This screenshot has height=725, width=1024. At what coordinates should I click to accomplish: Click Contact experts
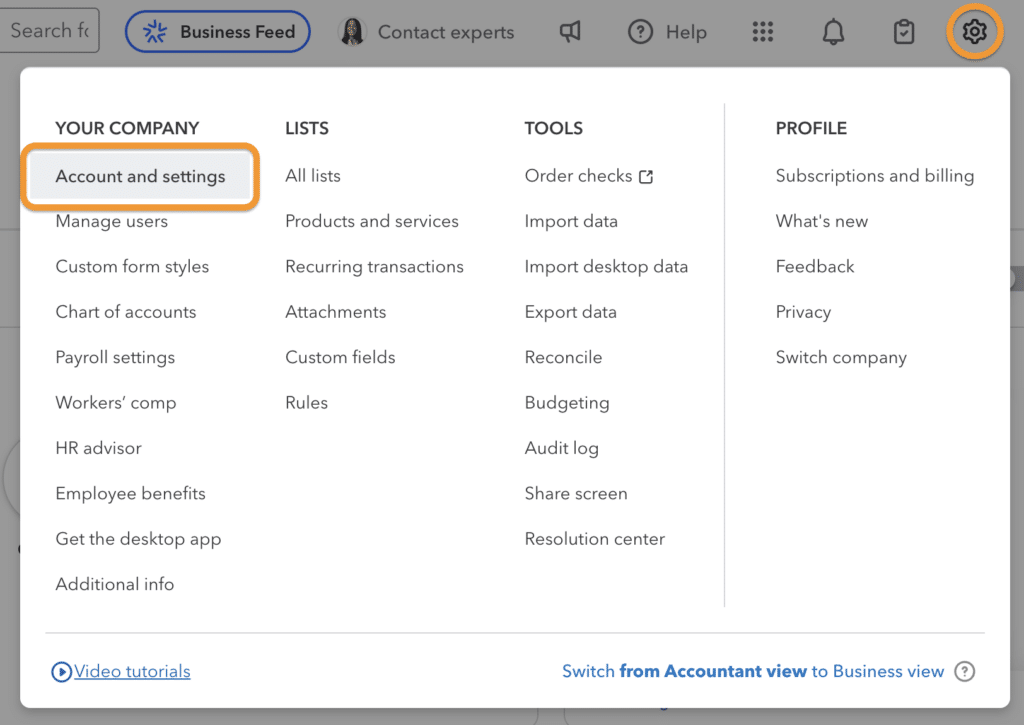coord(446,32)
